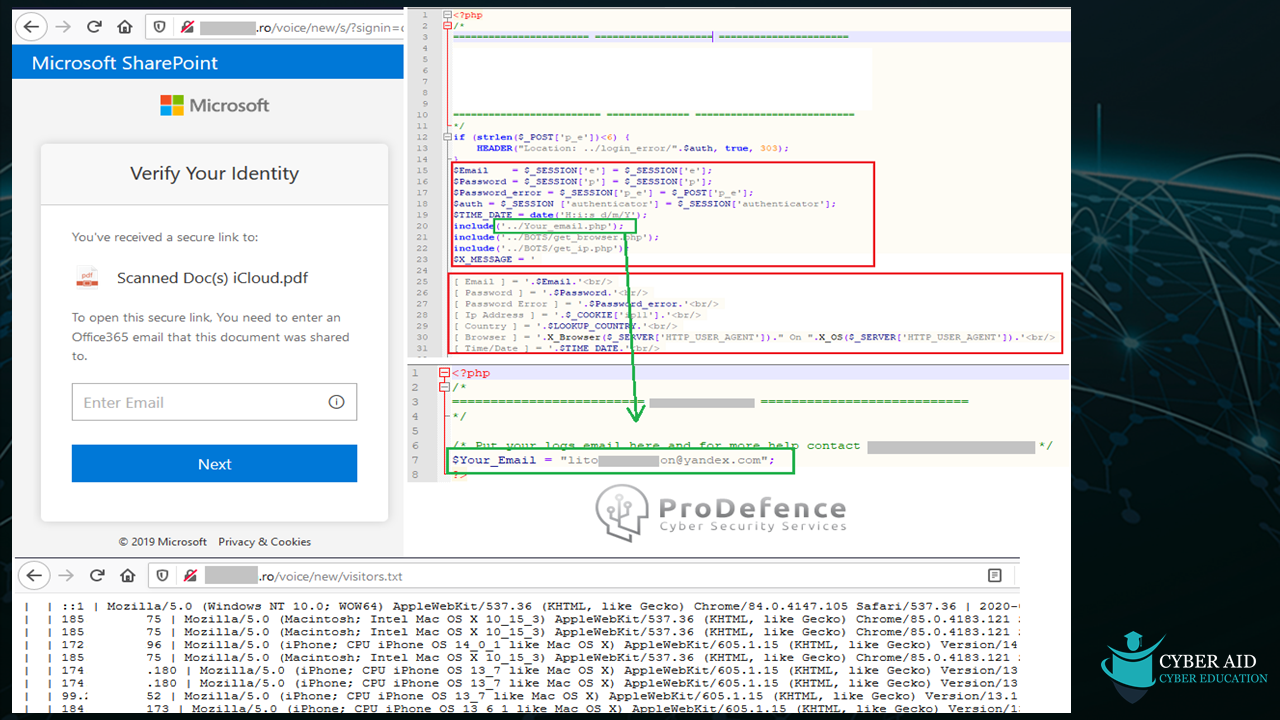Click the HEADER("Location: ../login_error/ line
The width and height of the screenshot is (1280, 720).
[632, 148]
